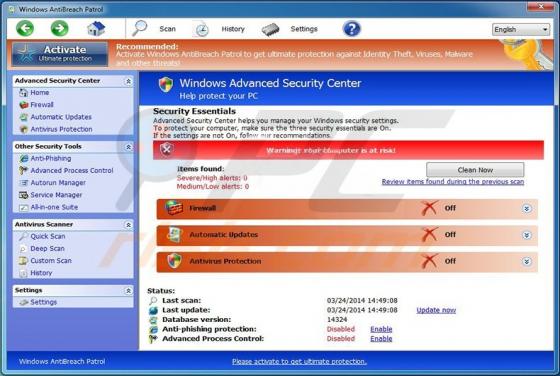Open Review items found during previous scan

[452, 182]
